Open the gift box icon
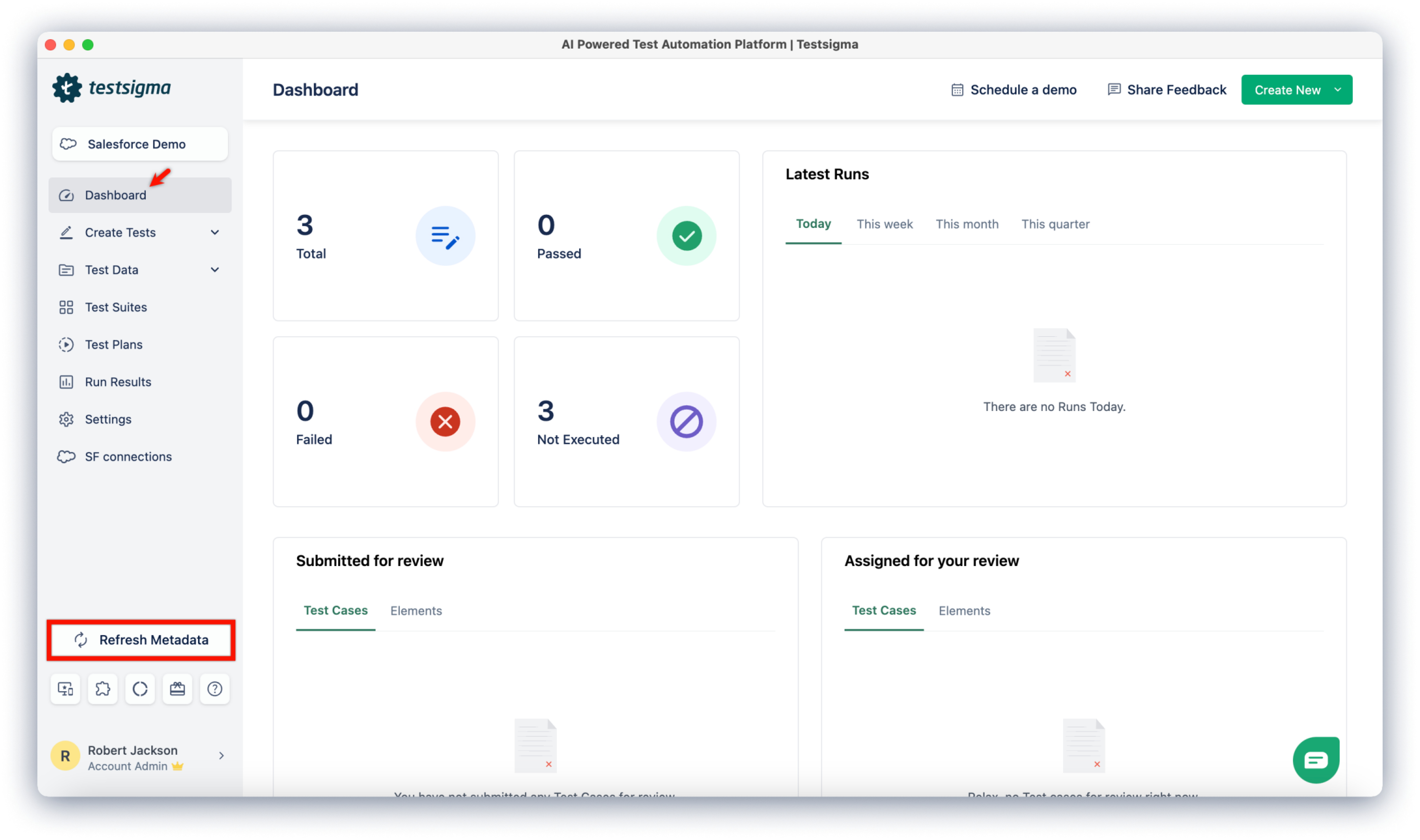The height and width of the screenshot is (840, 1420). tap(177, 689)
